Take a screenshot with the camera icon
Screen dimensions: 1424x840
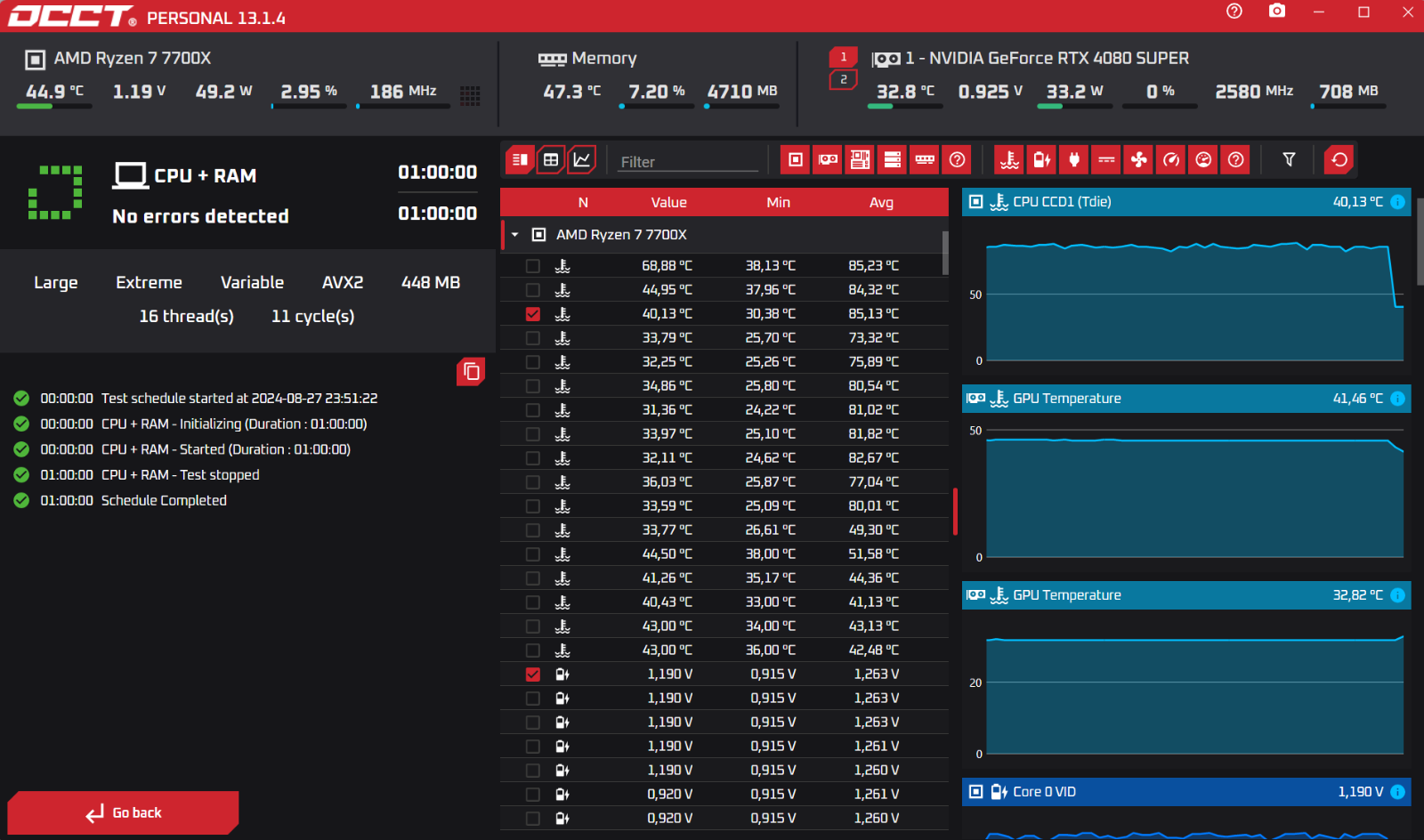click(x=1277, y=12)
